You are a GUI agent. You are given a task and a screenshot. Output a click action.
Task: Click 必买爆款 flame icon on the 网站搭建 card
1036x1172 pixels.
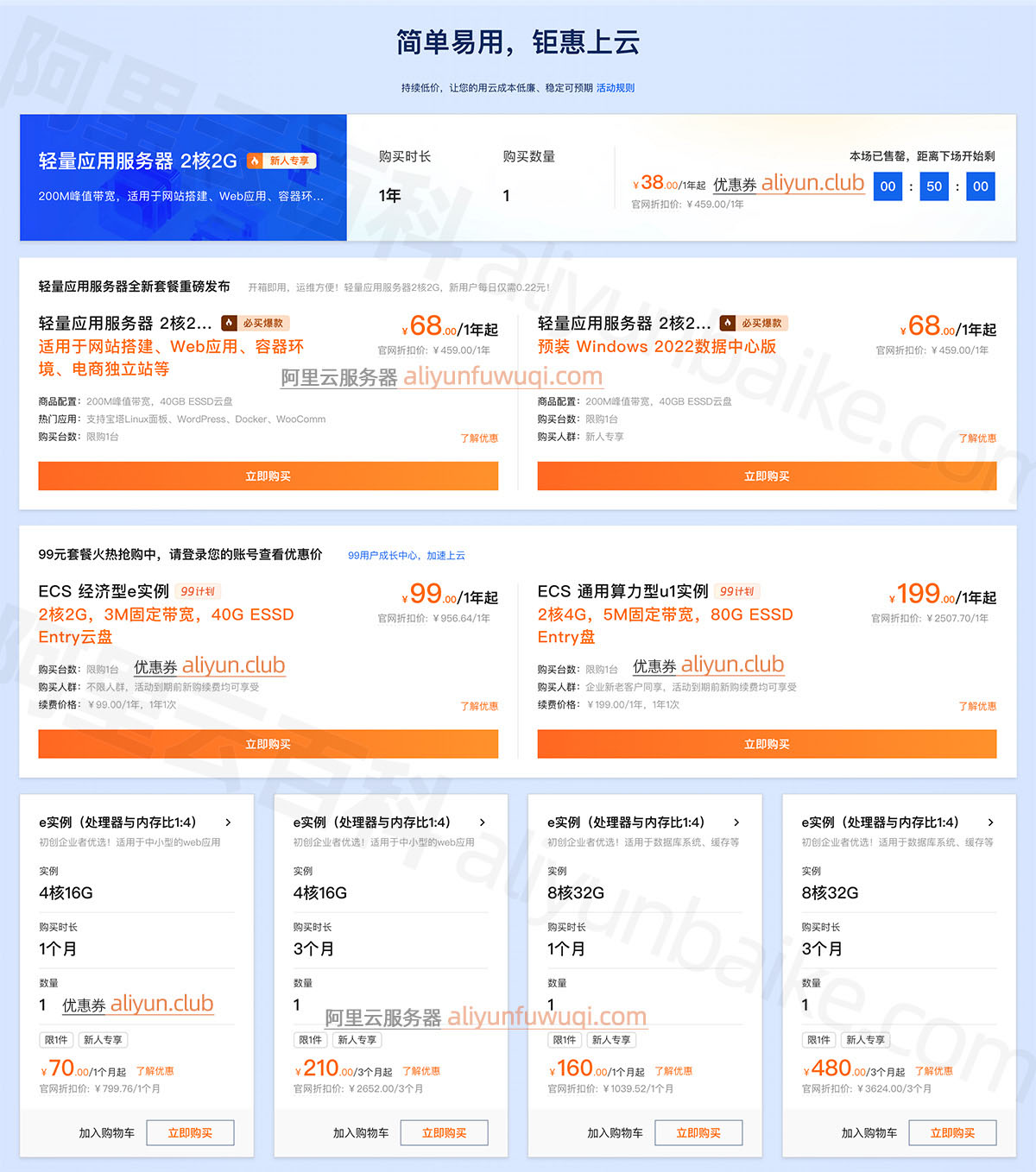229,323
